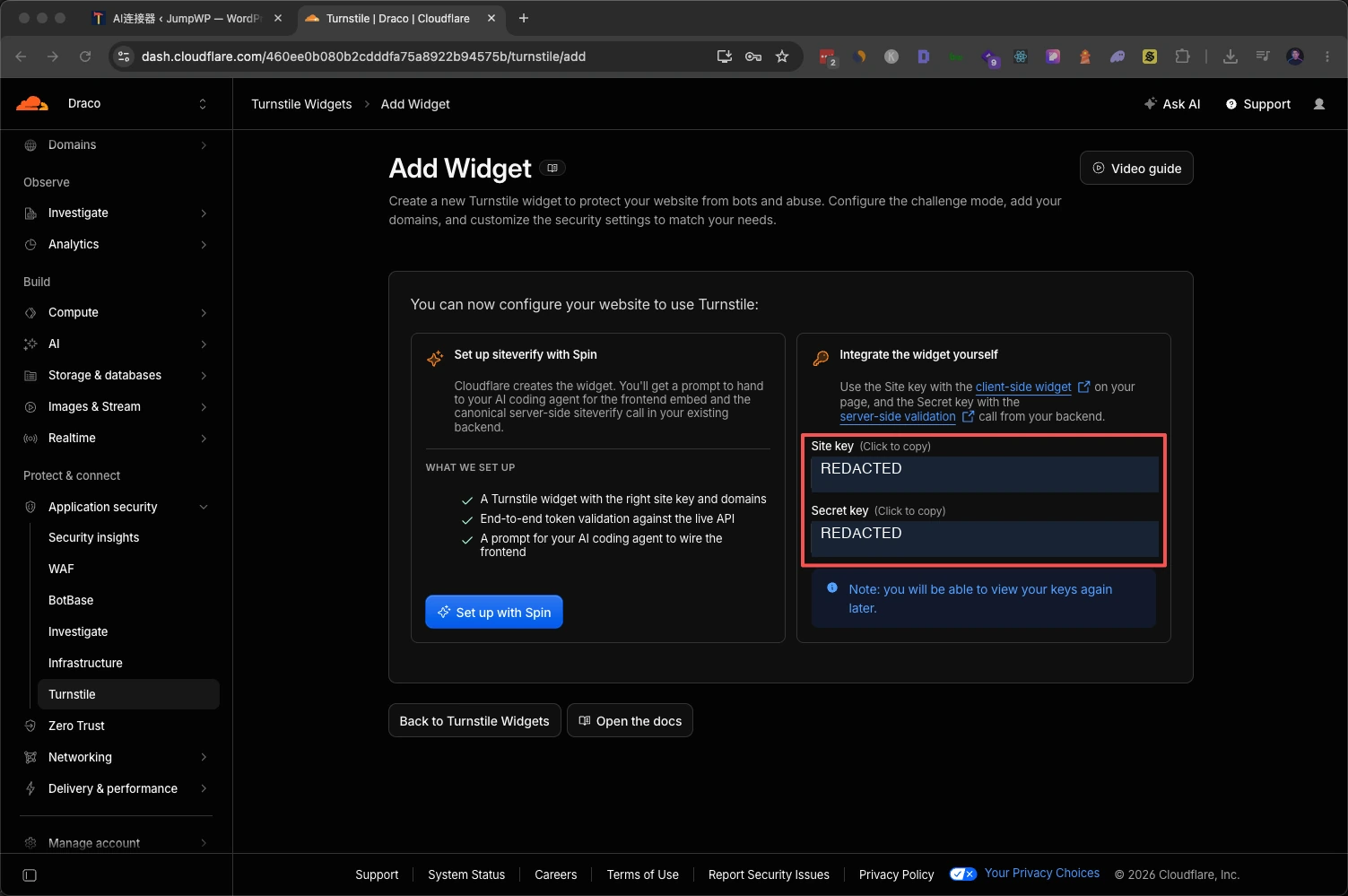
Task: Click the address bar URL
Action: (x=363, y=57)
